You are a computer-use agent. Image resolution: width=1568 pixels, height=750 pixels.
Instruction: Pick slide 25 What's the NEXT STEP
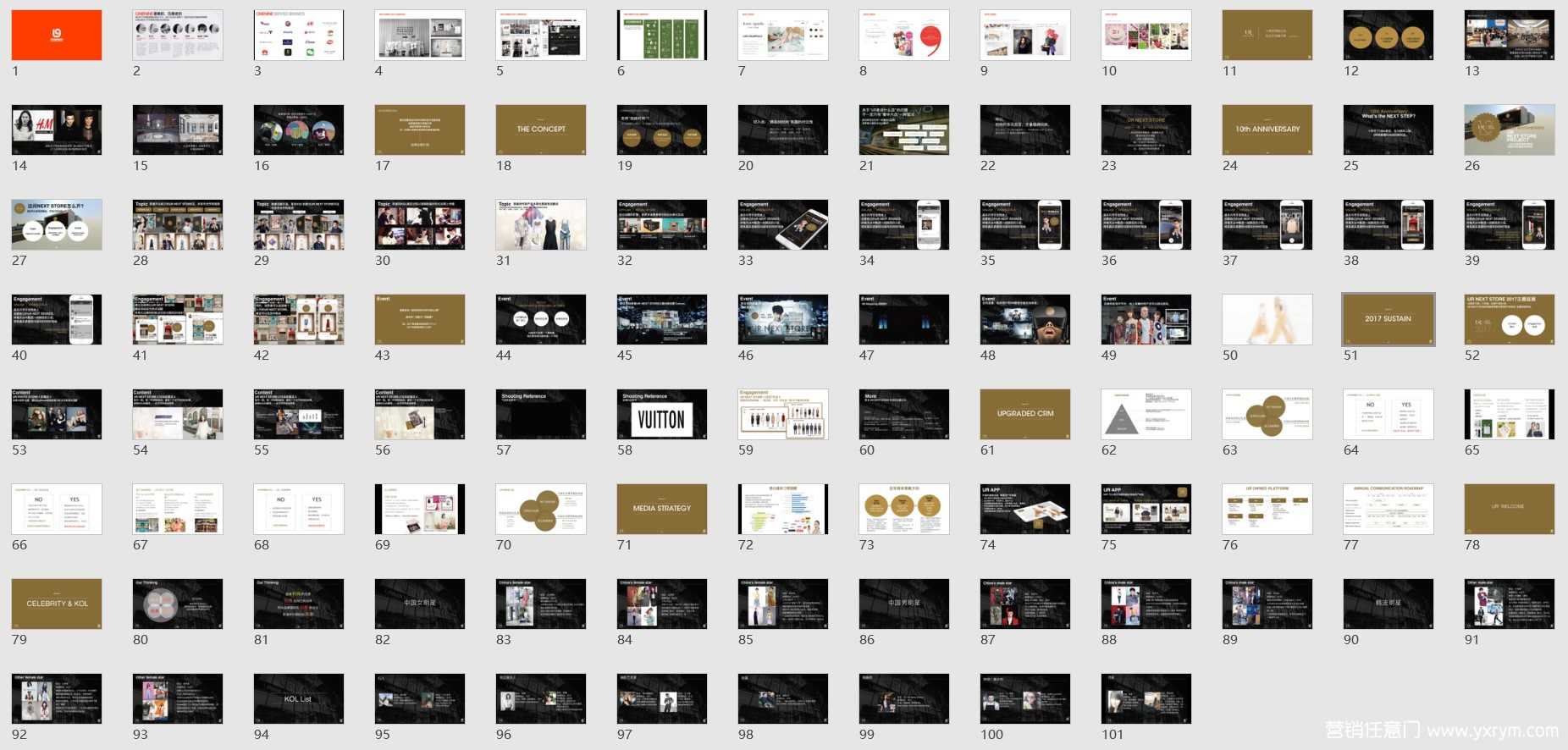click(x=1389, y=130)
